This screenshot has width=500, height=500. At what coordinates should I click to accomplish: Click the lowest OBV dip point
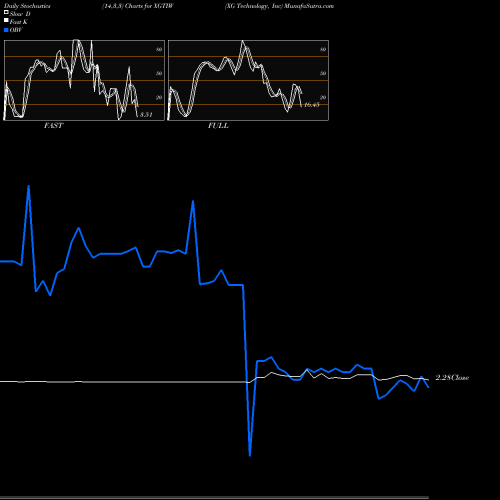(x=250, y=455)
